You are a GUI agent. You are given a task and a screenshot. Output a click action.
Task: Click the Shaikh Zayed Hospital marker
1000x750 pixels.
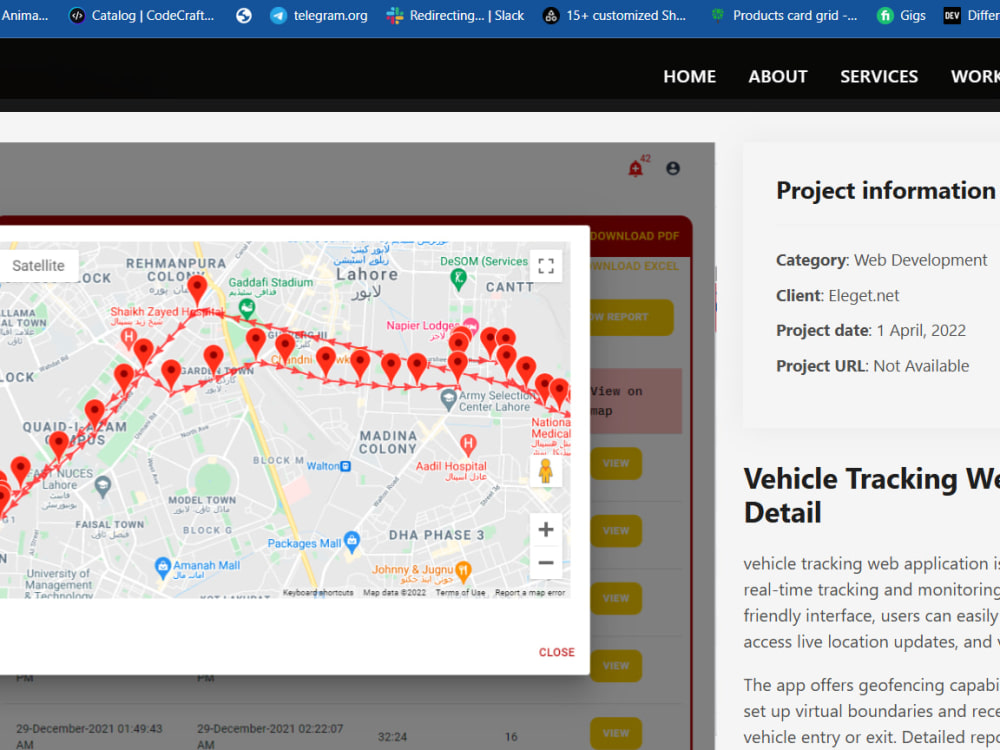point(129,337)
